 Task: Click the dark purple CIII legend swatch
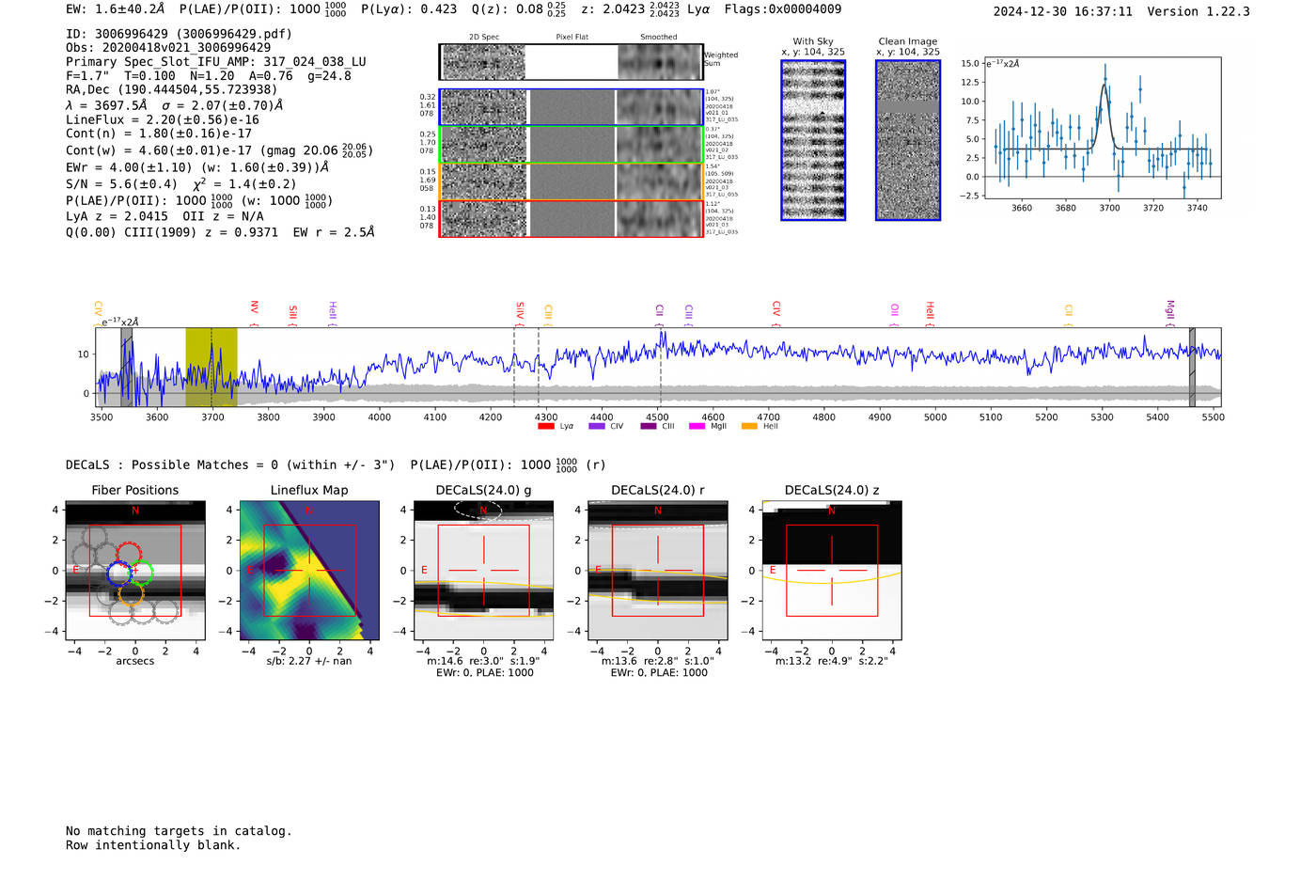649,426
